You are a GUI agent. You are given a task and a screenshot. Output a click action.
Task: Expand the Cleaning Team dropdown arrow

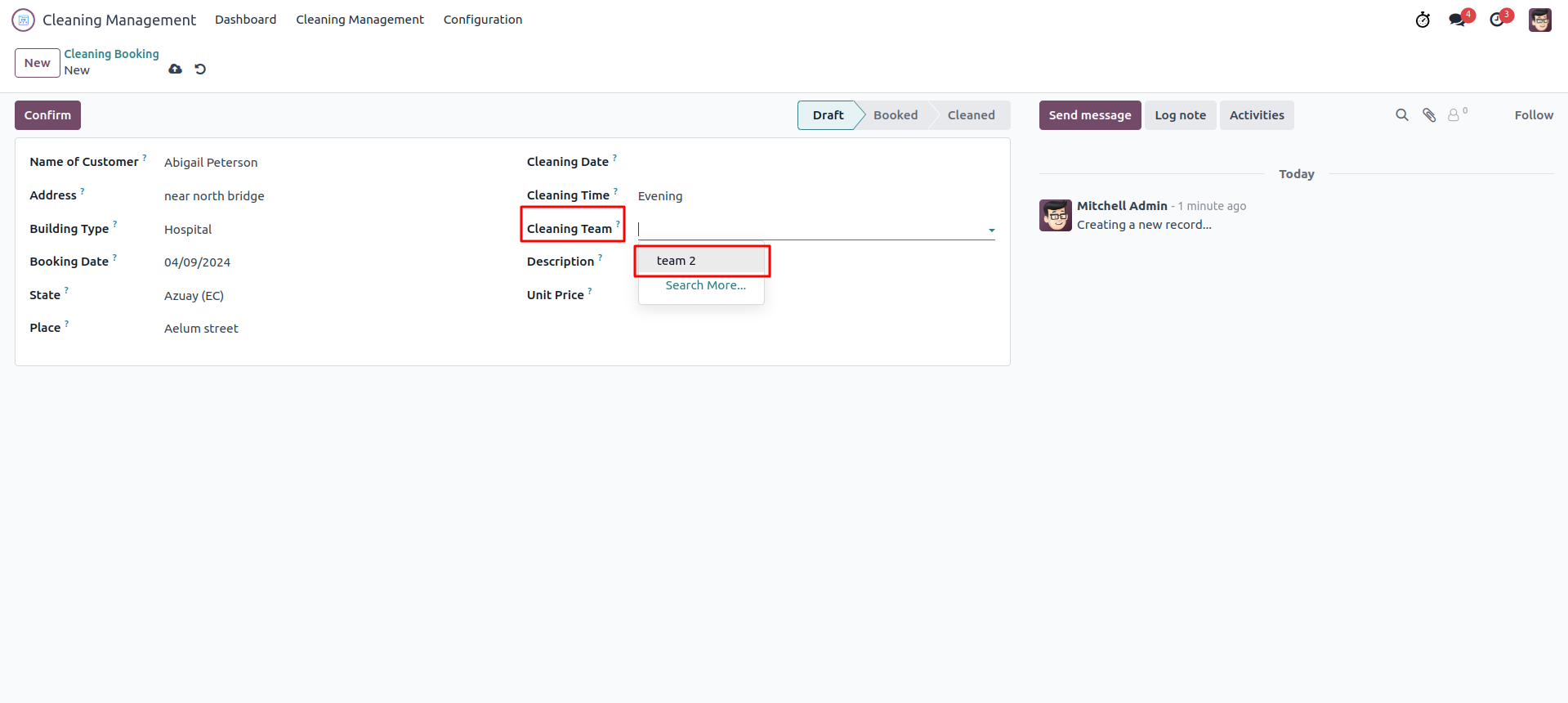[x=991, y=231]
